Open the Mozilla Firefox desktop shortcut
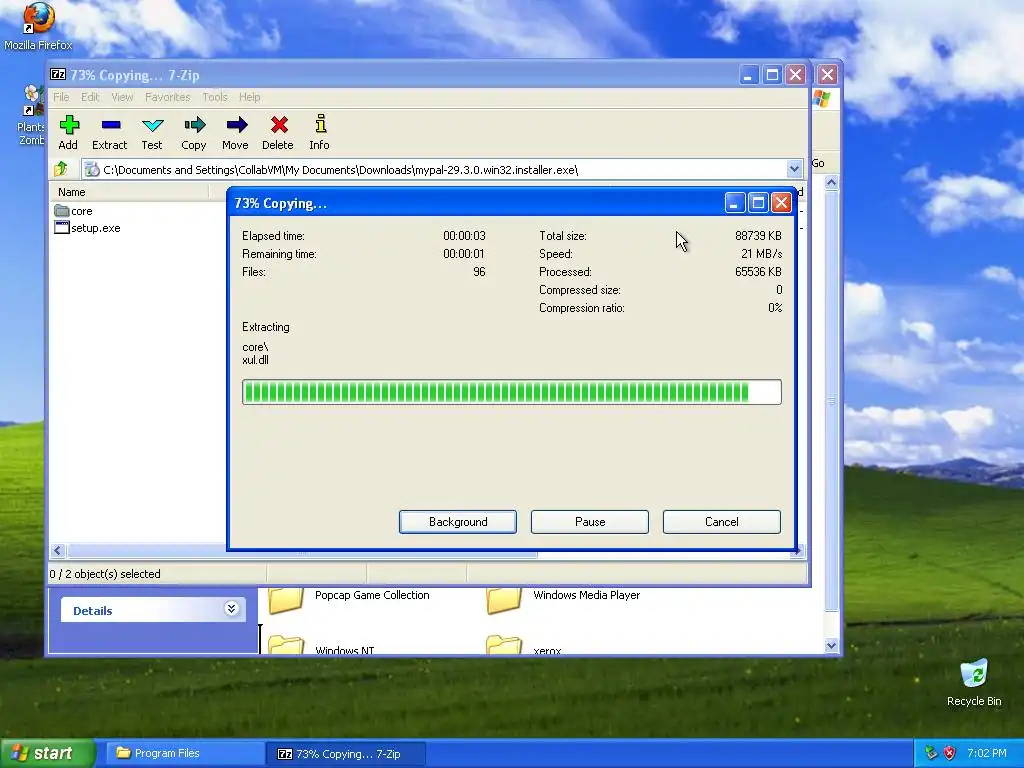The width and height of the screenshot is (1024, 768). pos(38,26)
